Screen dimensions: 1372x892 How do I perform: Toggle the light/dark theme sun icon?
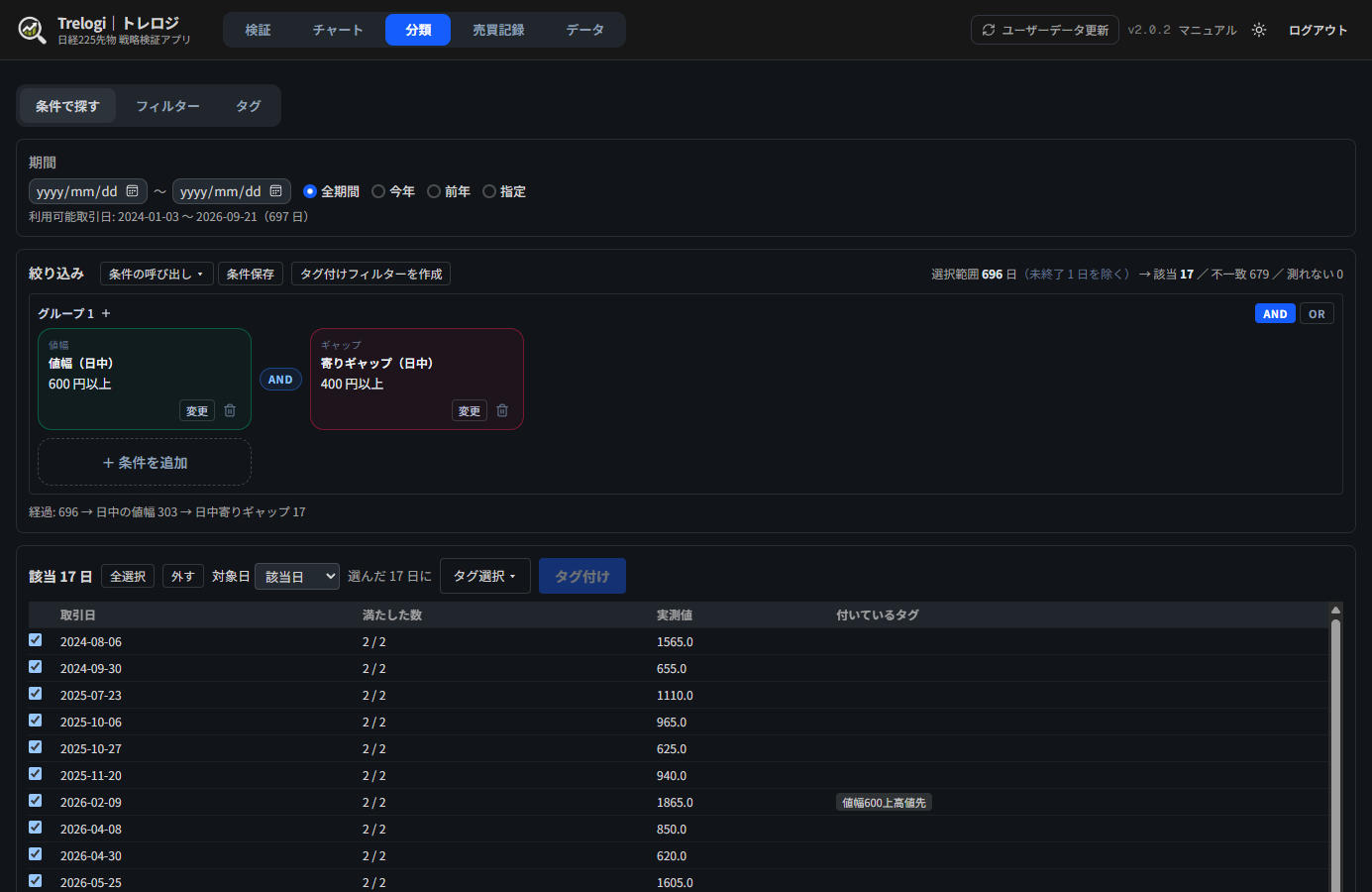pos(1259,30)
